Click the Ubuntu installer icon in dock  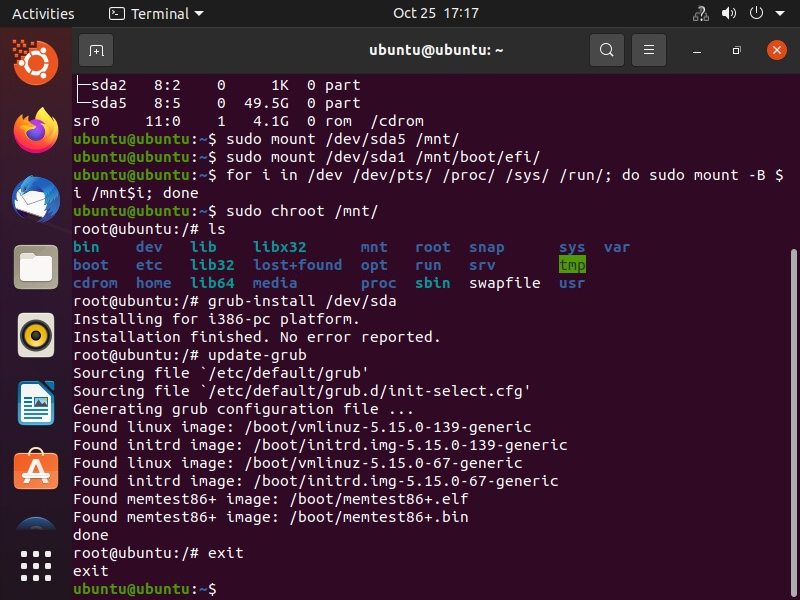click(x=36, y=63)
